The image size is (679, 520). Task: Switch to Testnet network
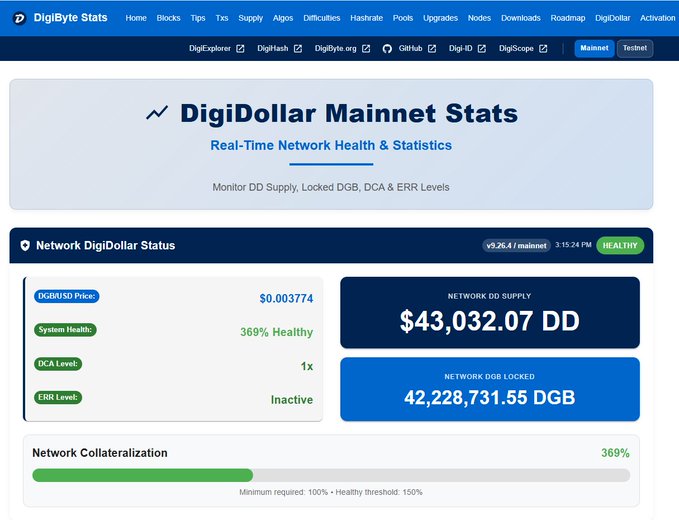coord(635,48)
